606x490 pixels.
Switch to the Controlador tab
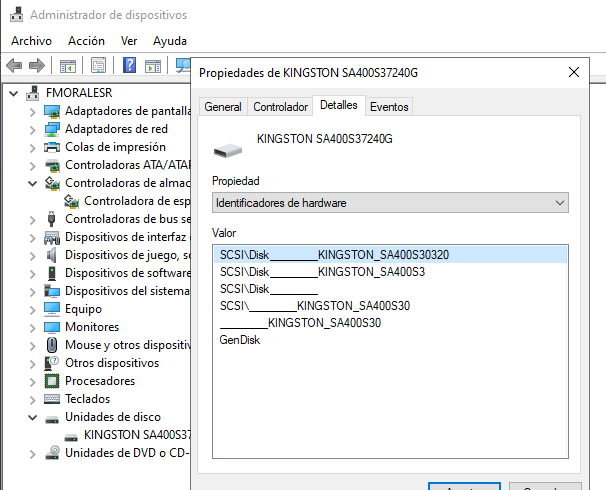(x=280, y=107)
